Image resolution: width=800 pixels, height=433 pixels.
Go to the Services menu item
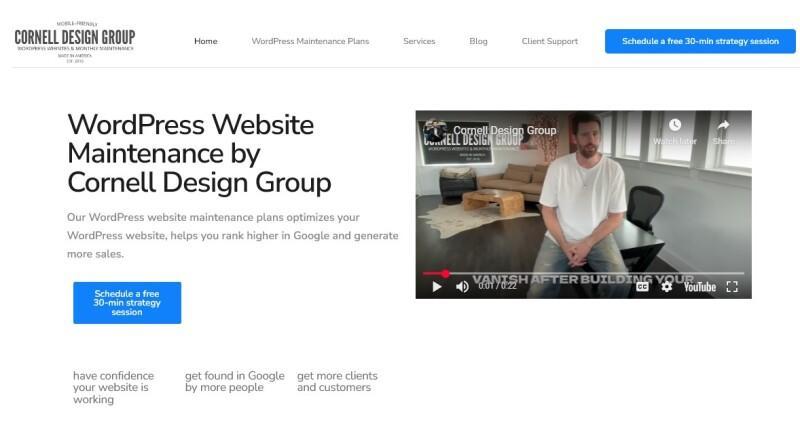tap(419, 41)
